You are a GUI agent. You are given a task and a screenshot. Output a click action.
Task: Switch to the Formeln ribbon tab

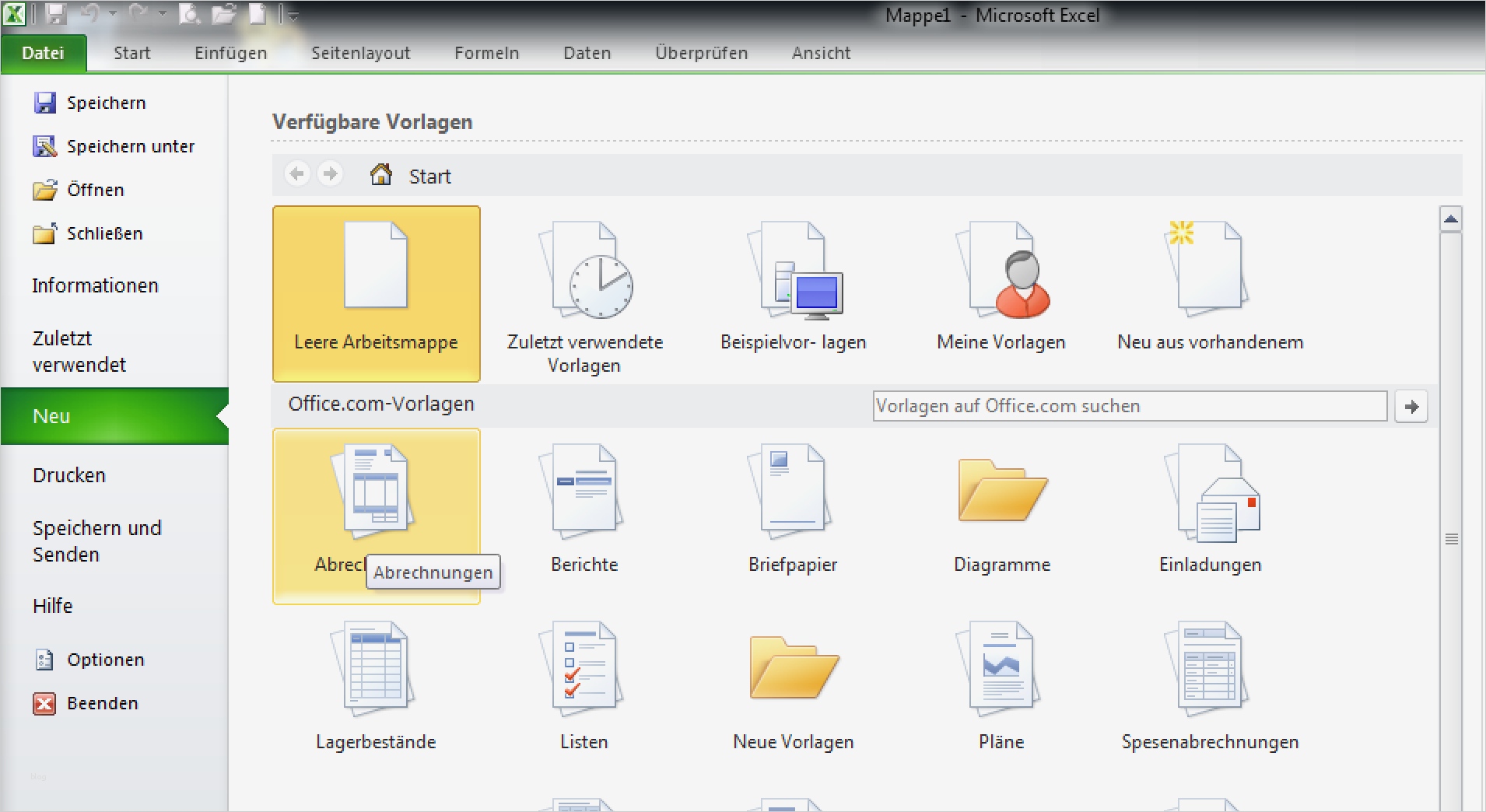coord(486,52)
